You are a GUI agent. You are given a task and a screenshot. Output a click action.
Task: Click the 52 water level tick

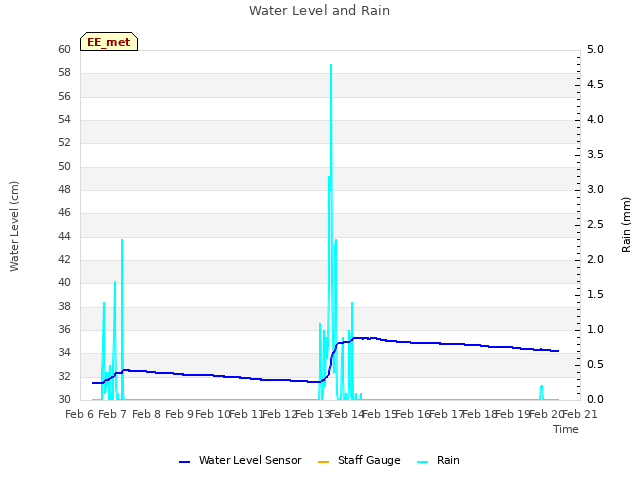pos(64,143)
